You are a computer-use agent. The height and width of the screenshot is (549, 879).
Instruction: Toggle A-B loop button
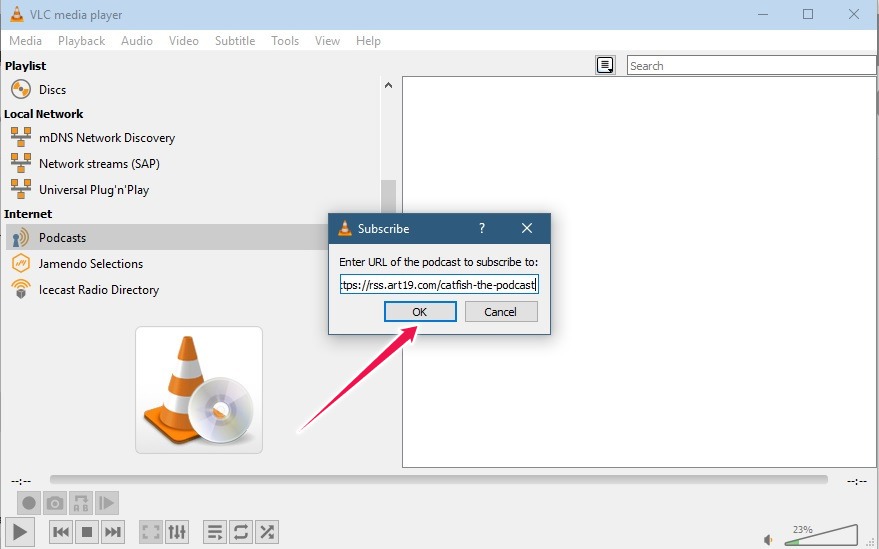pos(81,503)
